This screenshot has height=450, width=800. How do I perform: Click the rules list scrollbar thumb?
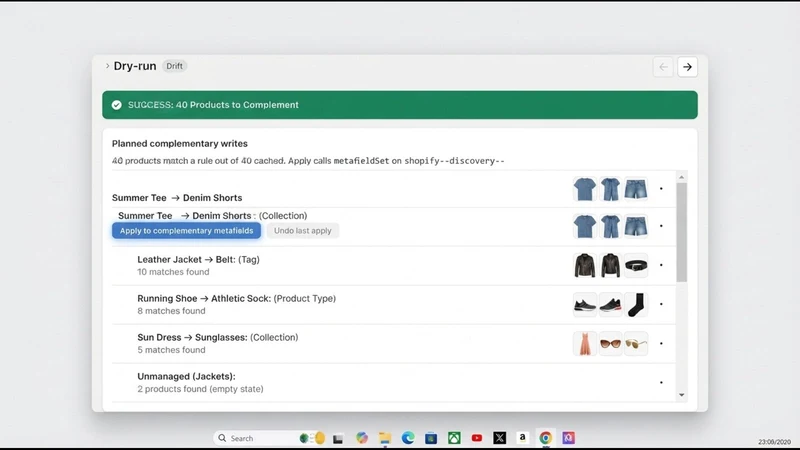[x=682, y=232]
